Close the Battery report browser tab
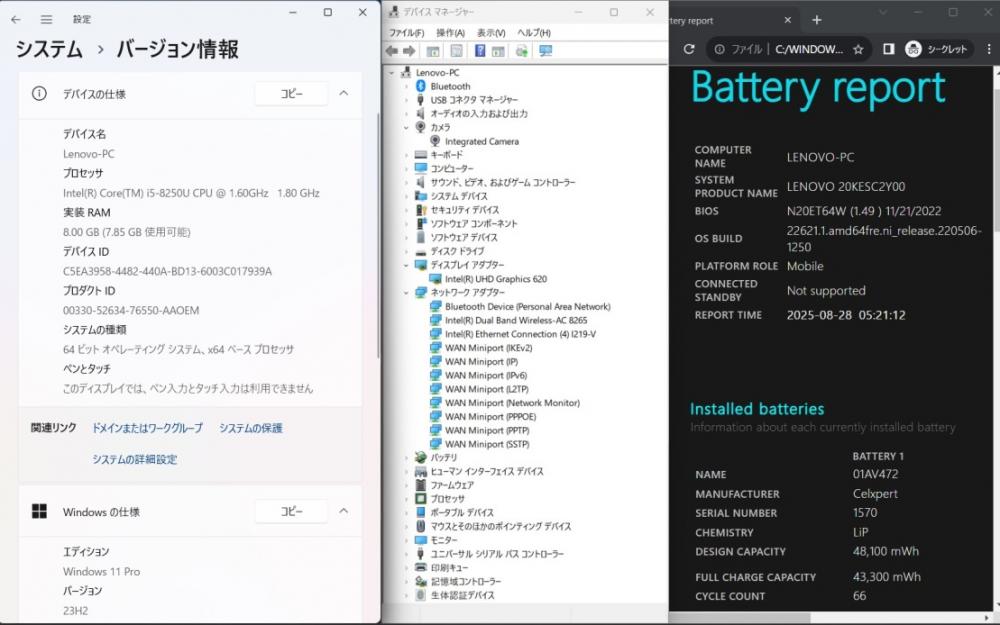1000x625 pixels. 788,20
